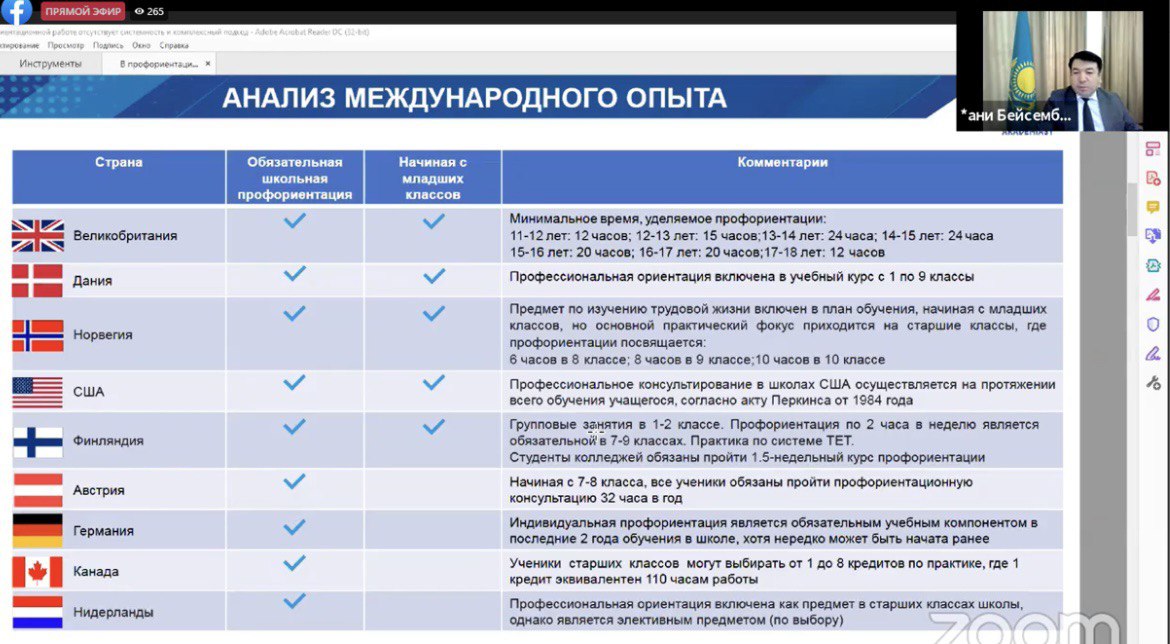Click the США flag image
Image resolution: width=1170 pixels, height=644 pixels.
[x=37, y=392]
